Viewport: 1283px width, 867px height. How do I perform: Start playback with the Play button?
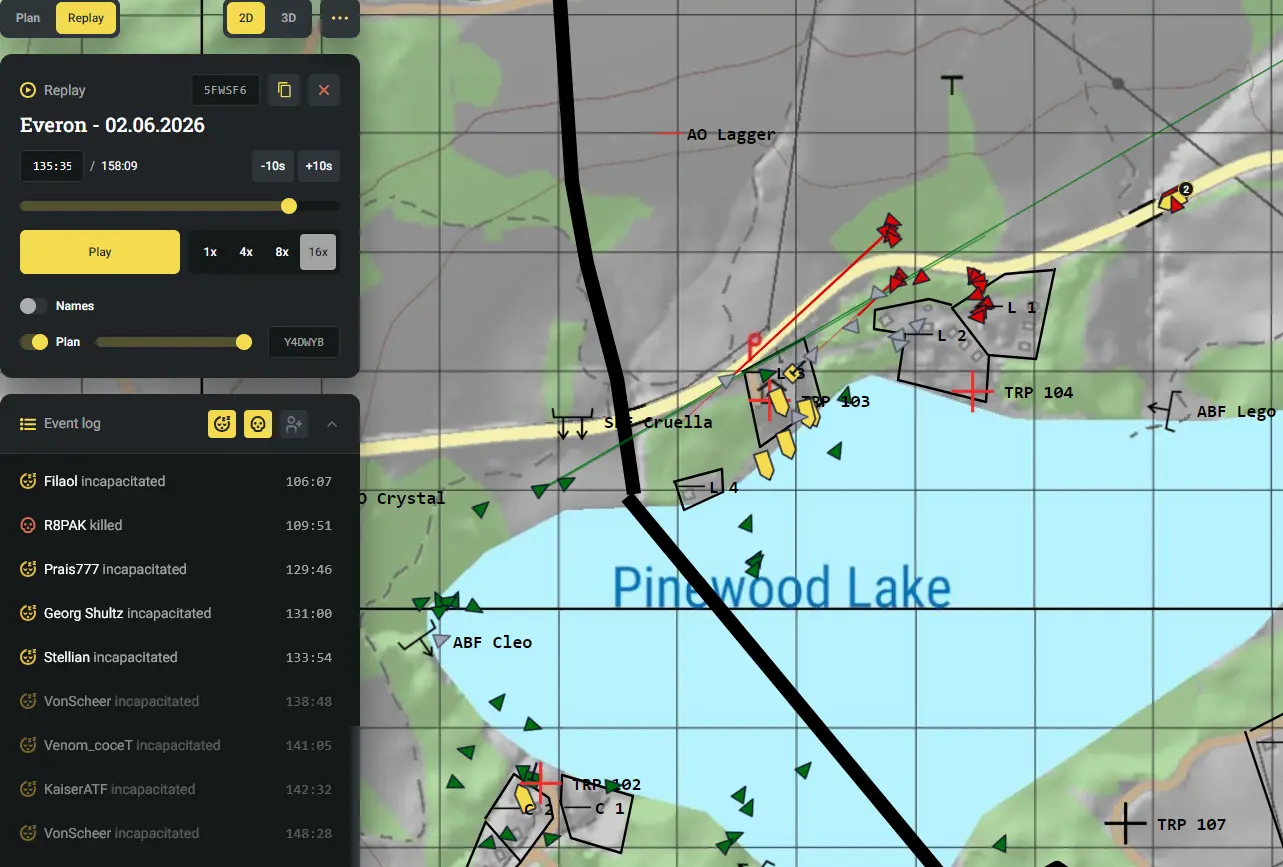tap(100, 252)
